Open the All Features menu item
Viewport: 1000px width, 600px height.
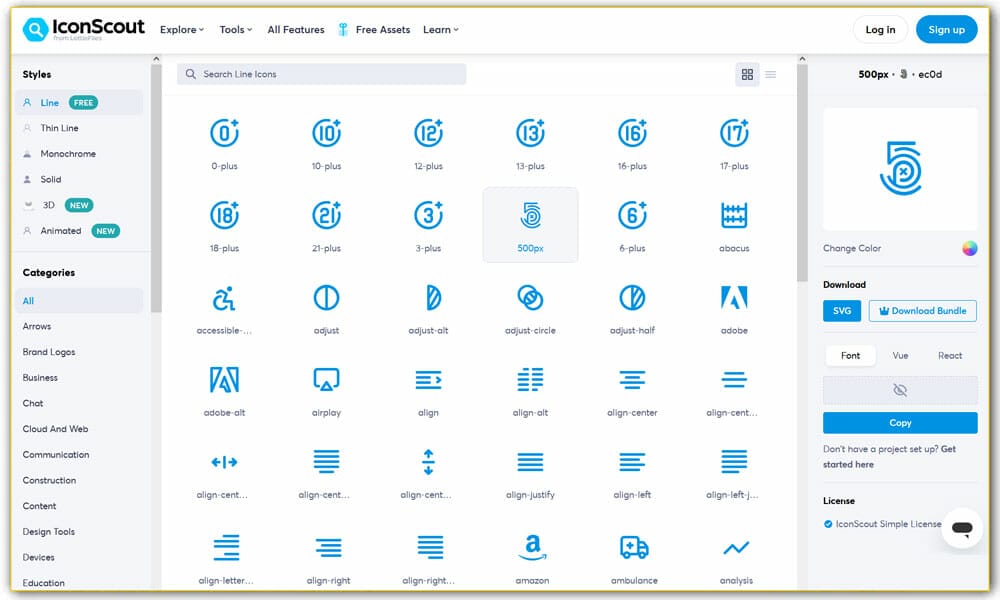click(x=295, y=30)
